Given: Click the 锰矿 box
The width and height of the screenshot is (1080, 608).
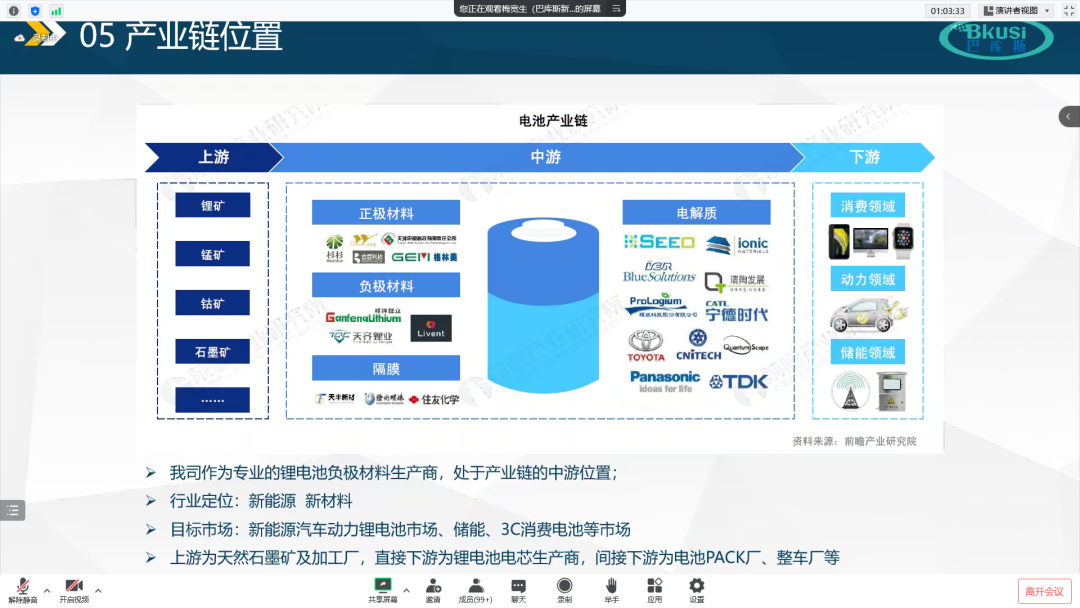Looking at the screenshot, I should coord(212,254).
